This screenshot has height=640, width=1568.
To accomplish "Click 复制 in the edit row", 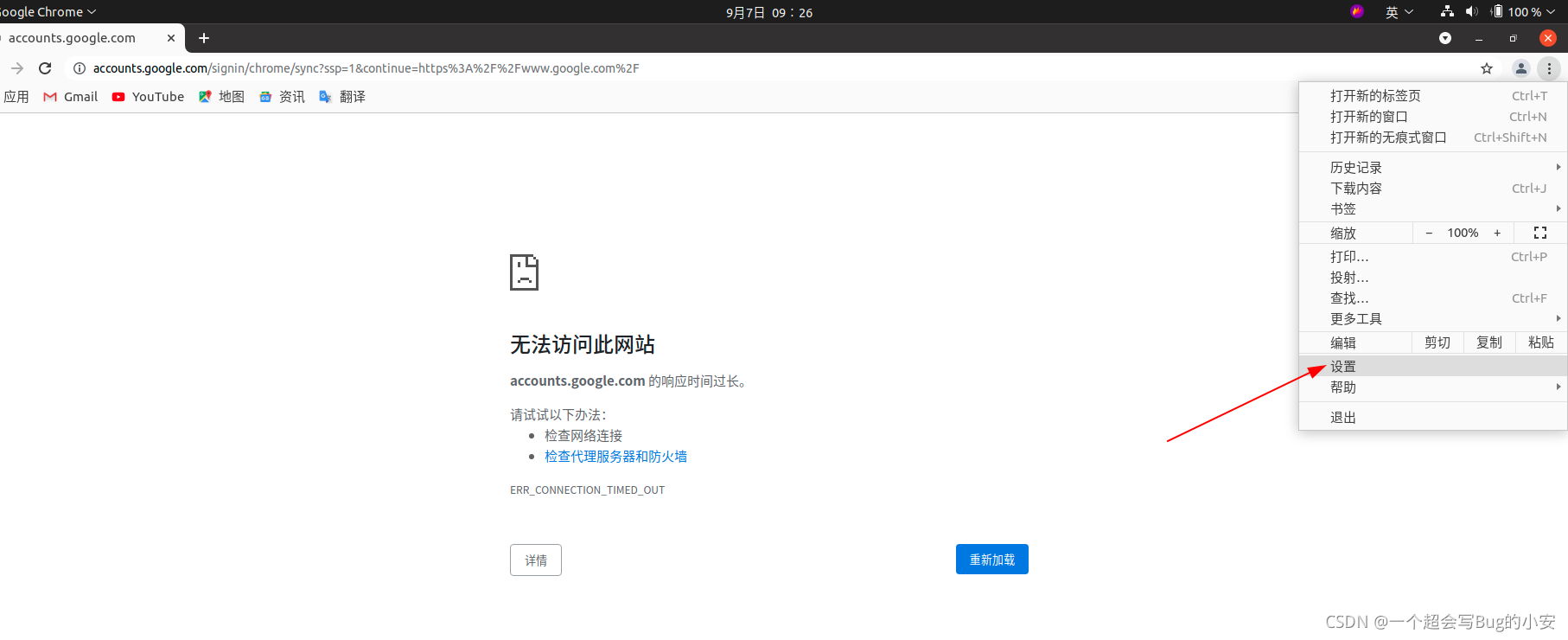I will point(1489,342).
